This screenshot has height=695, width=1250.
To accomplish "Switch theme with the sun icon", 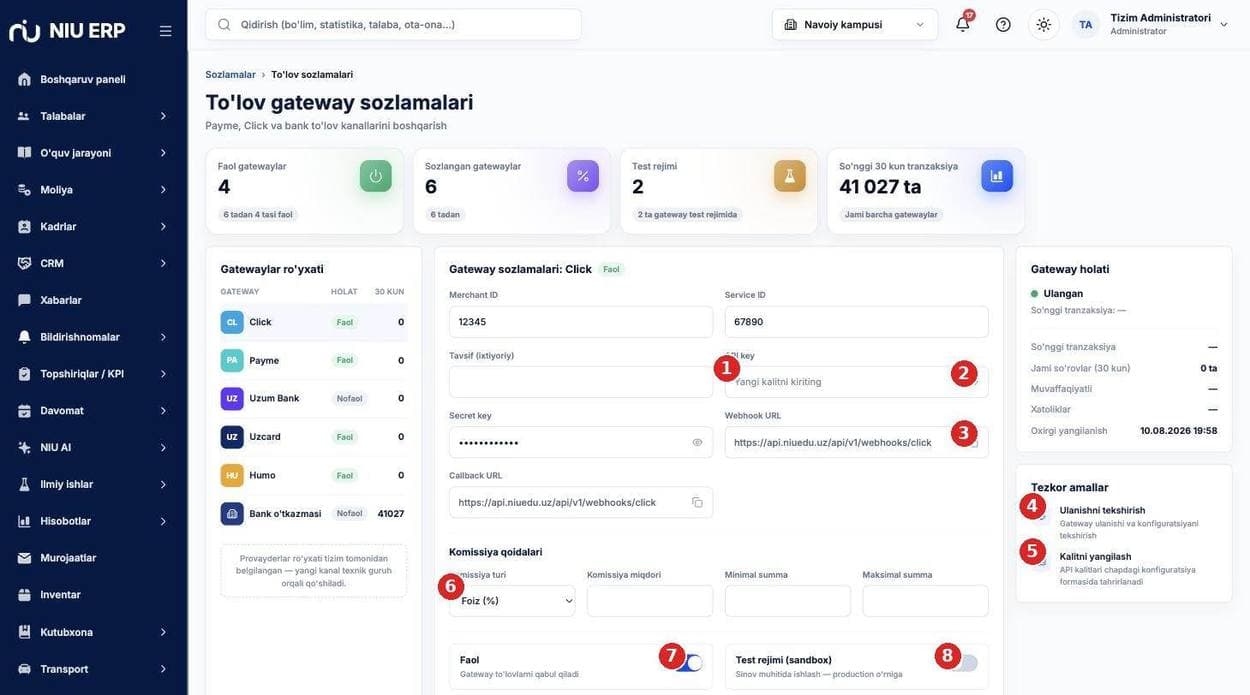I will click(x=1044, y=24).
